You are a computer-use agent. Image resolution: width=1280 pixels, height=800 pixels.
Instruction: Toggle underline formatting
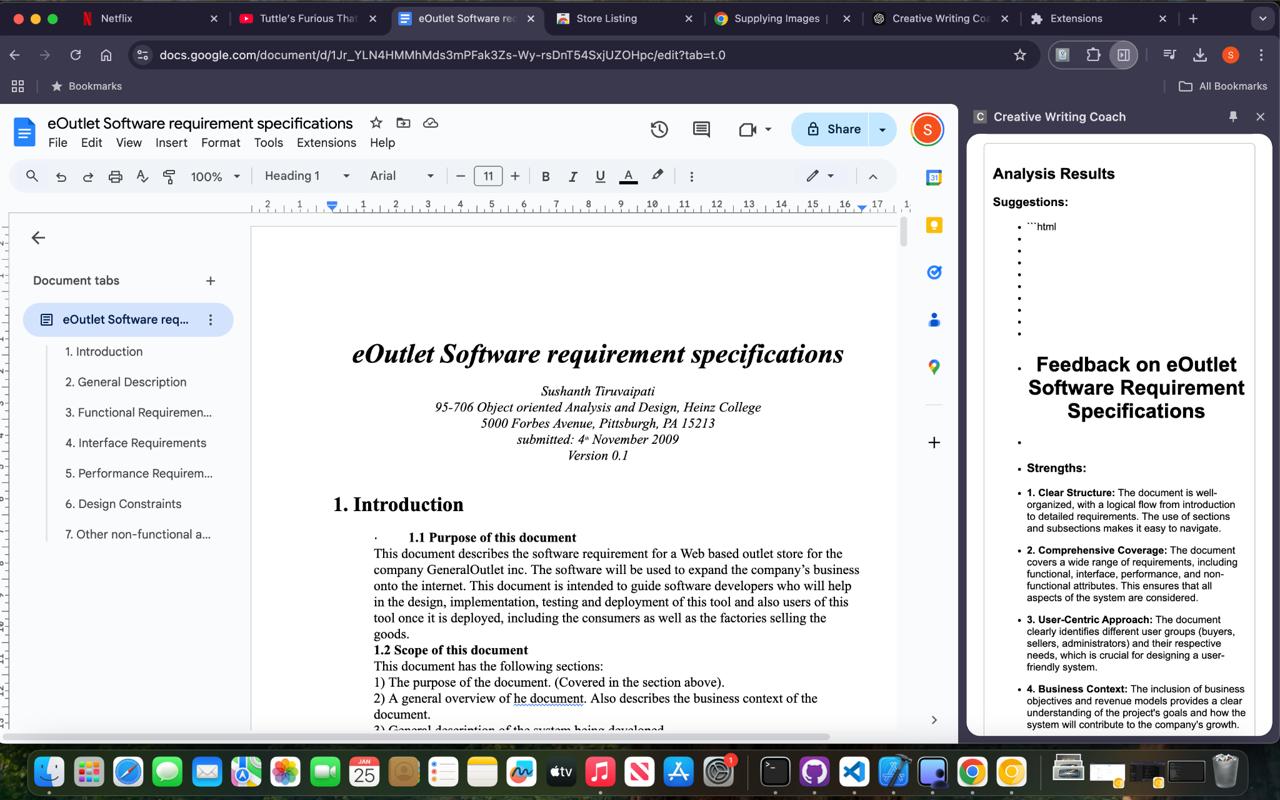600,176
